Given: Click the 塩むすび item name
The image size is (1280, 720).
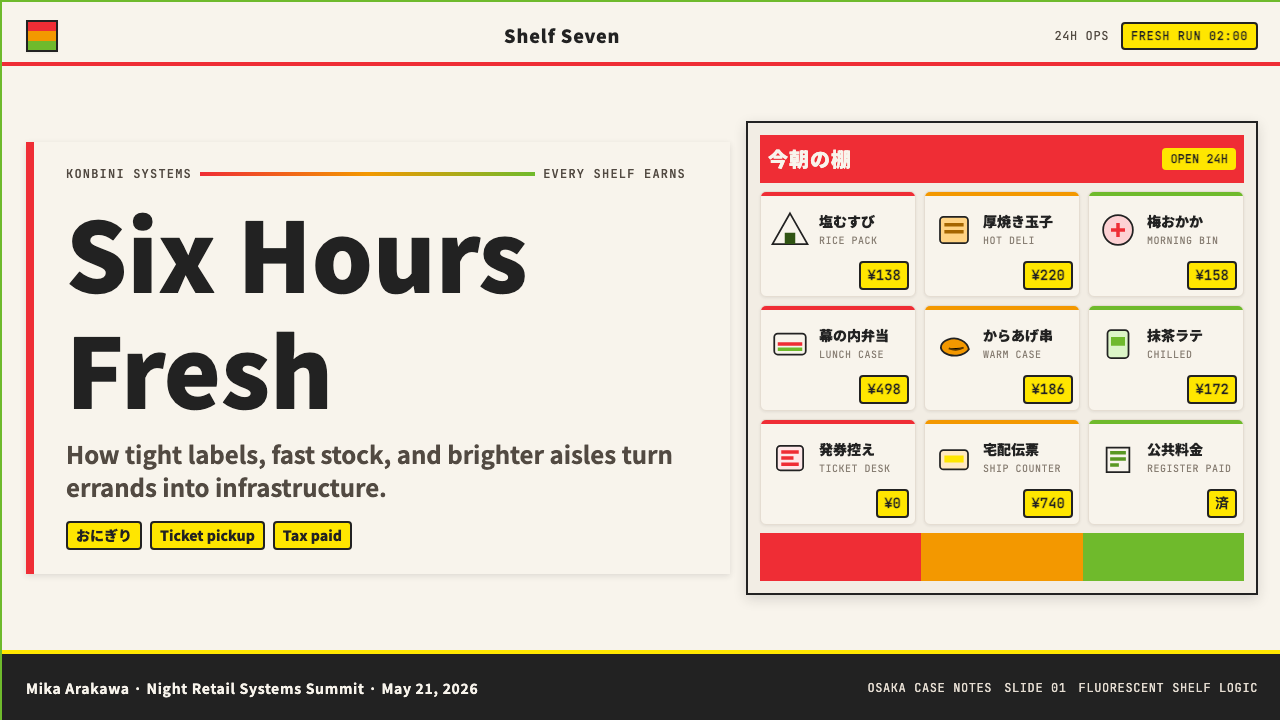Looking at the screenshot, I should click(x=847, y=222).
